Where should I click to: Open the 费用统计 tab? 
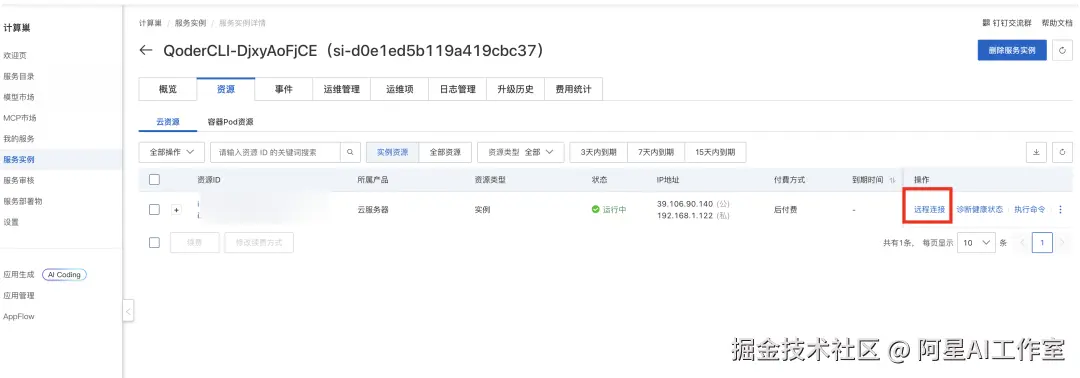click(x=573, y=90)
